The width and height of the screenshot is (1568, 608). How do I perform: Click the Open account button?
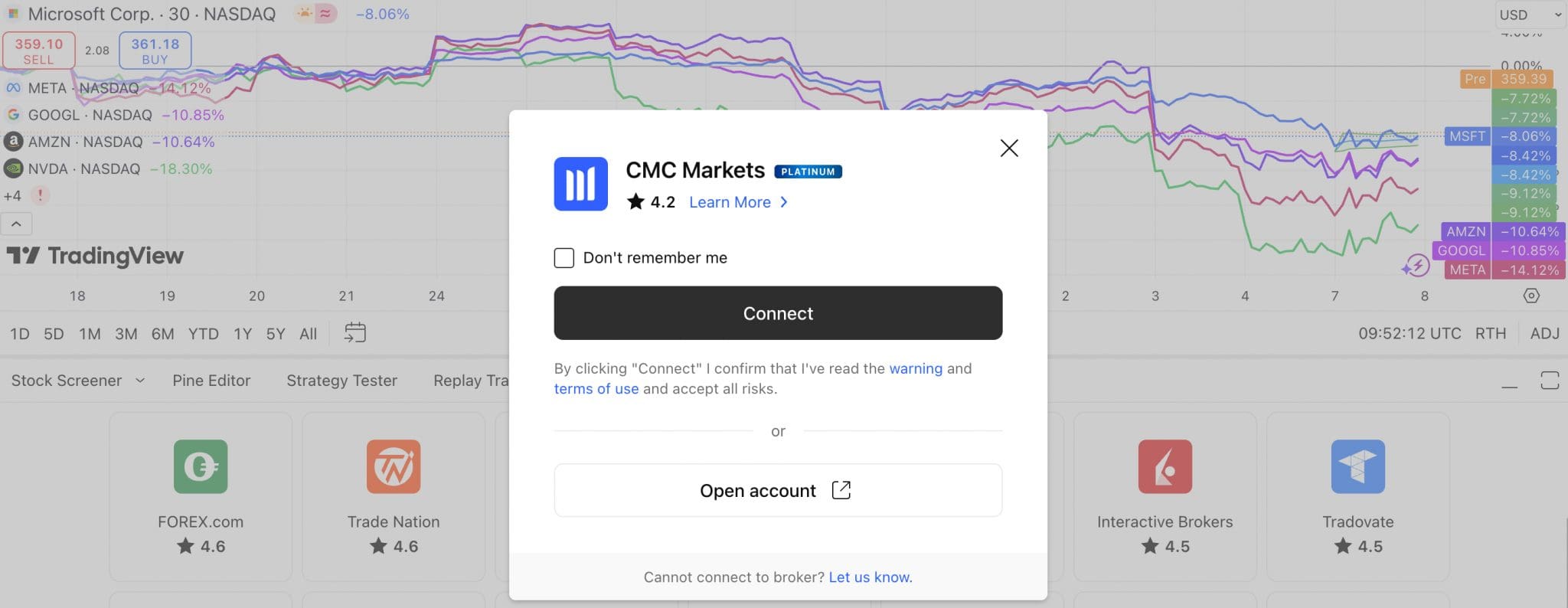778,490
